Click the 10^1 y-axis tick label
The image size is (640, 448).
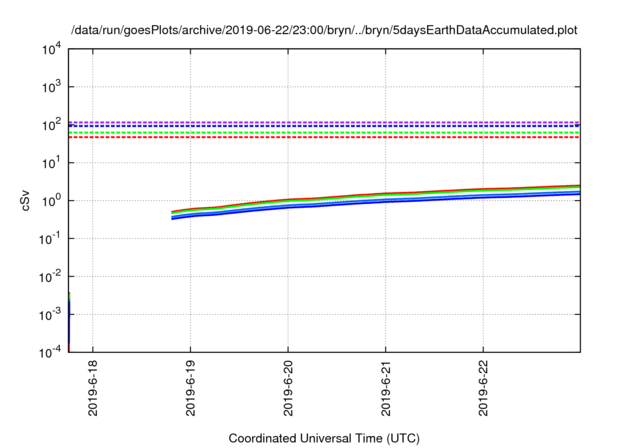51,162
